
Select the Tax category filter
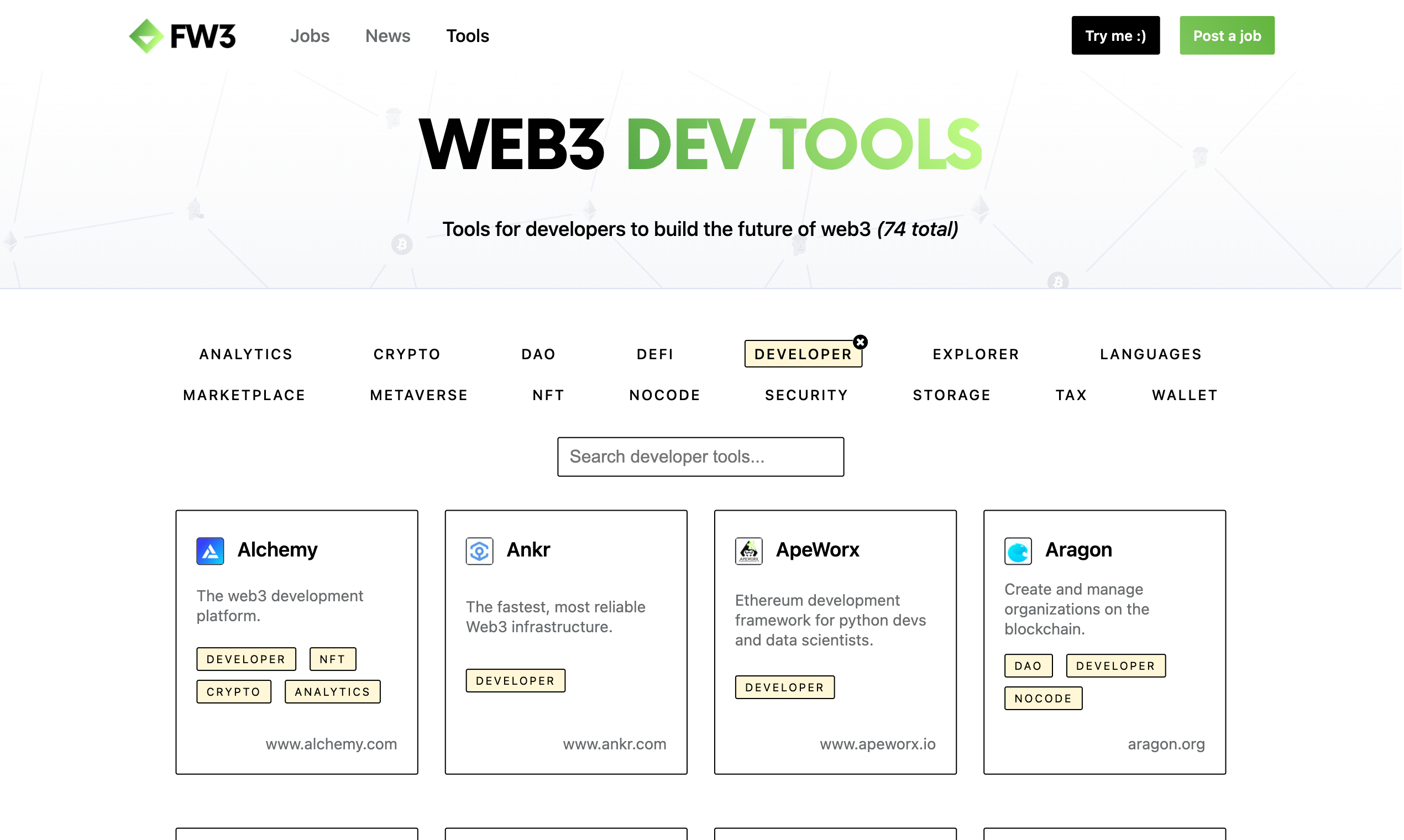pyautogui.click(x=1072, y=395)
